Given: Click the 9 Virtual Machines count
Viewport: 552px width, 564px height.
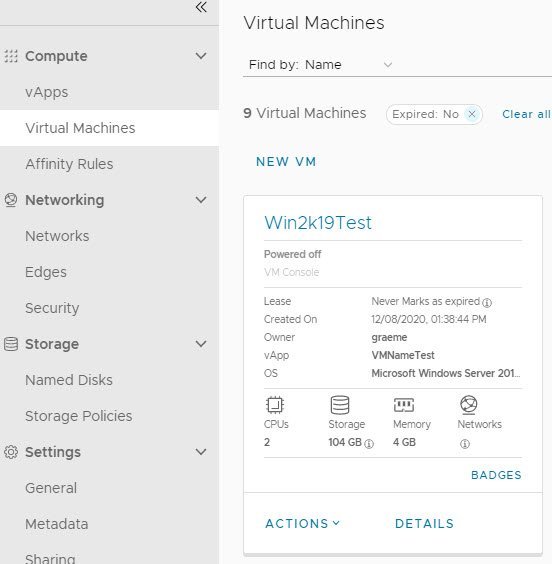Looking at the screenshot, I should pos(305,113).
